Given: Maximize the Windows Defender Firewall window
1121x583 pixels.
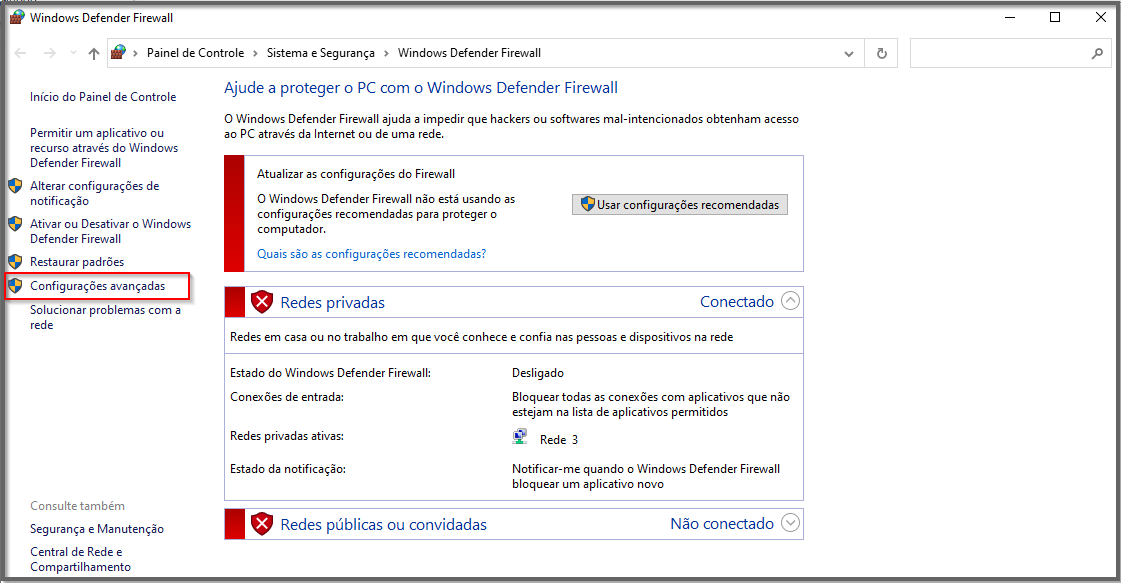Looking at the screenshot, I should point(1055,17).
